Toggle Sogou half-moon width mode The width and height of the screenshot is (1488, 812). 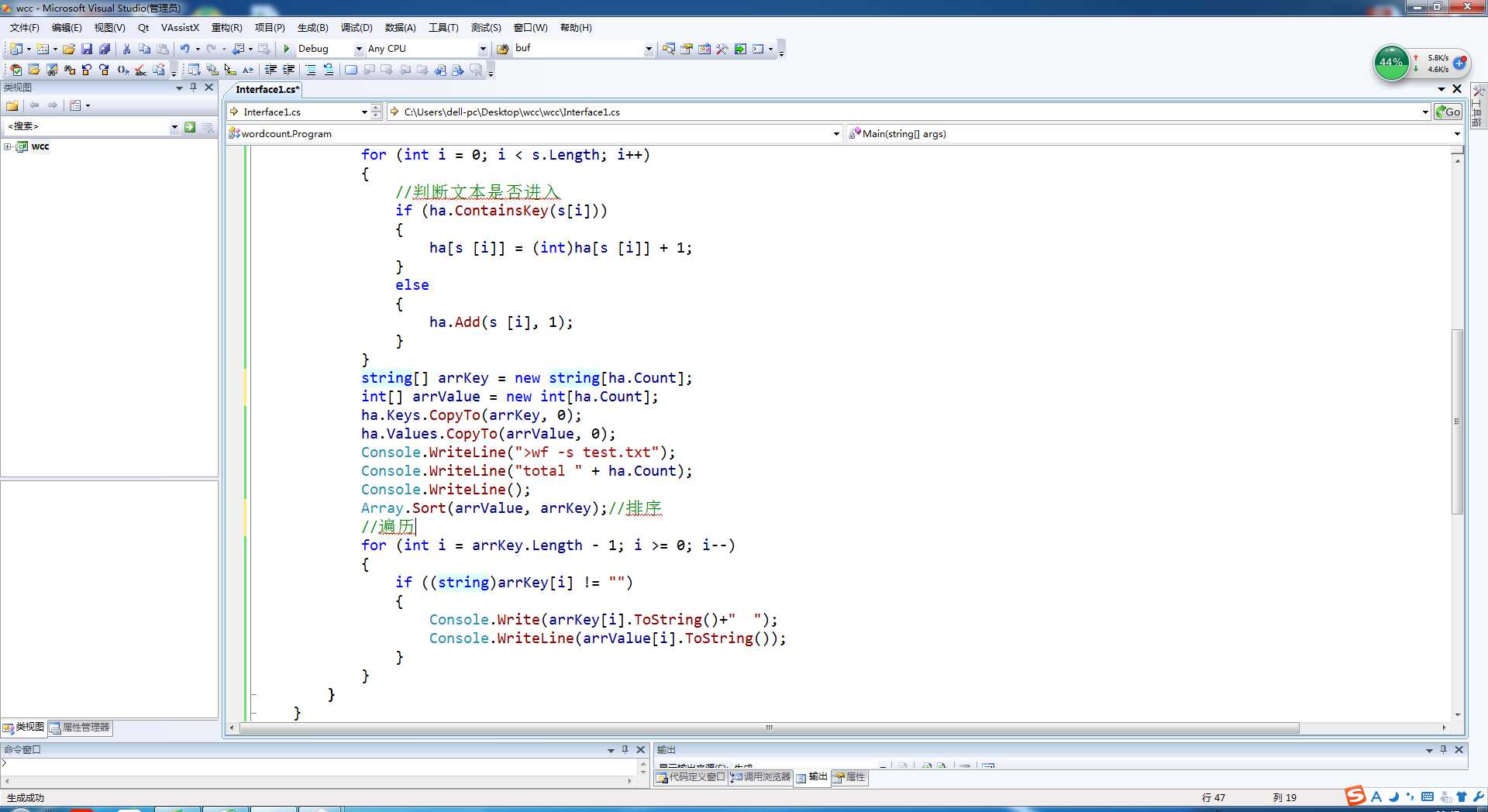click(1393, 797)
